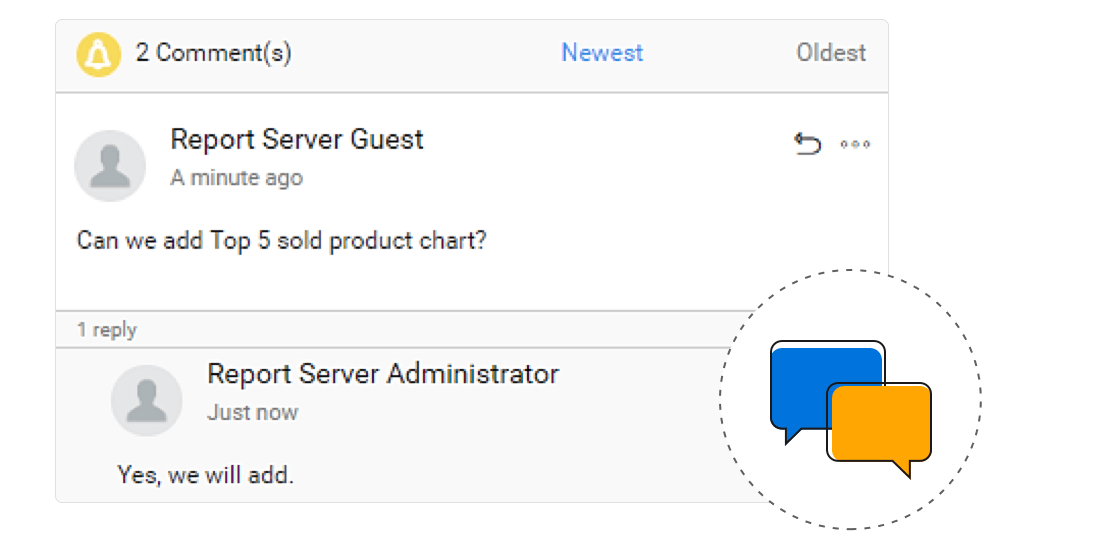Image resolution: width=1100 pixels, height=540 pixels.
Task: Click the Report Server Guest avatar
Action: (x=110, y=165)
